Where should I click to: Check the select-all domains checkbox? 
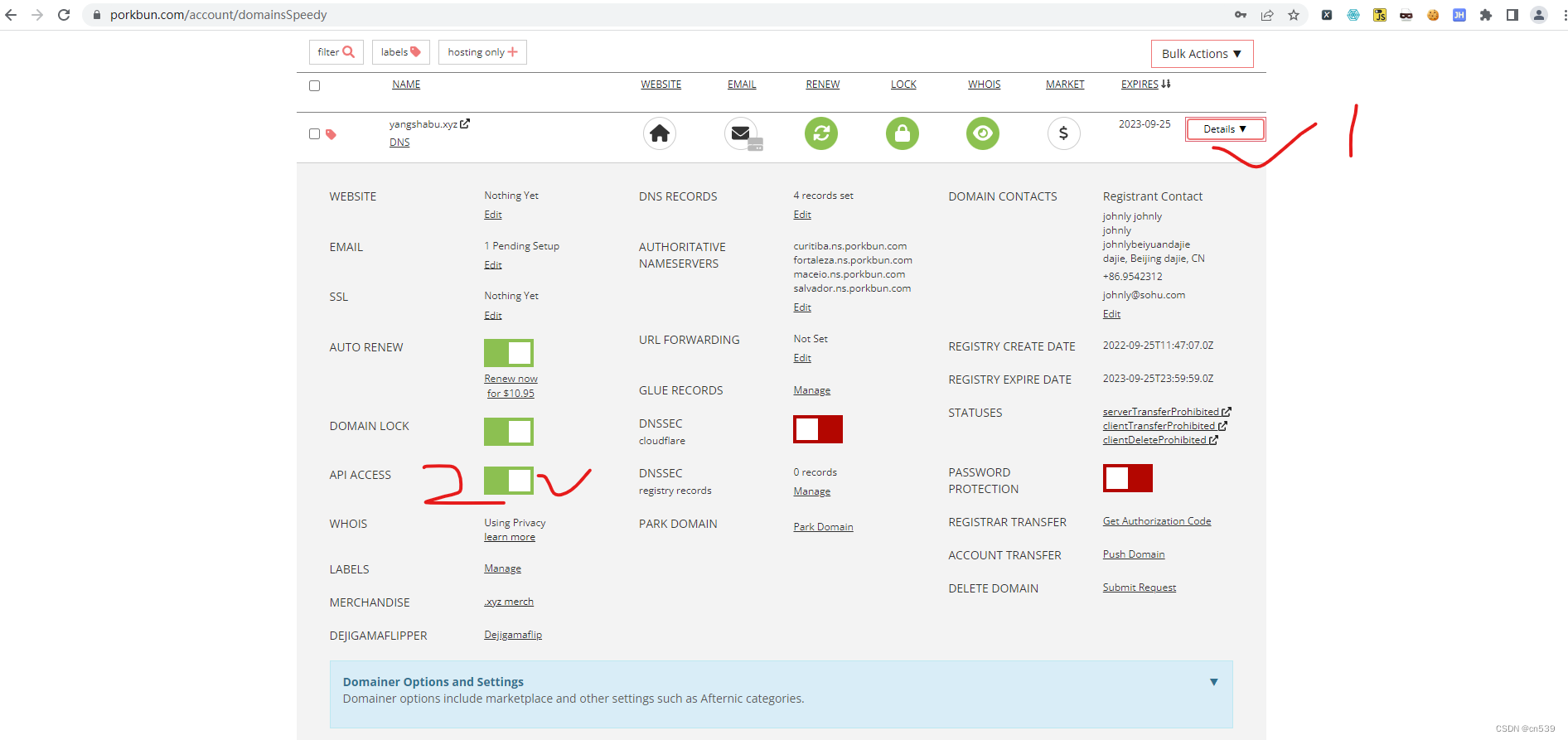pos(314,85)
